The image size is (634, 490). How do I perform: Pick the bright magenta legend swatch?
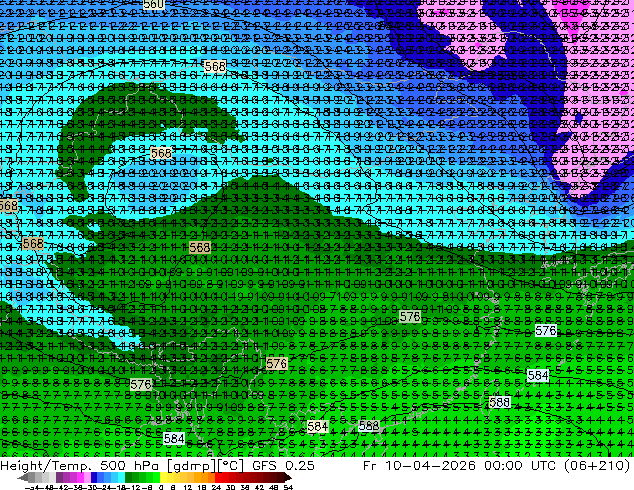coord(80,477)
